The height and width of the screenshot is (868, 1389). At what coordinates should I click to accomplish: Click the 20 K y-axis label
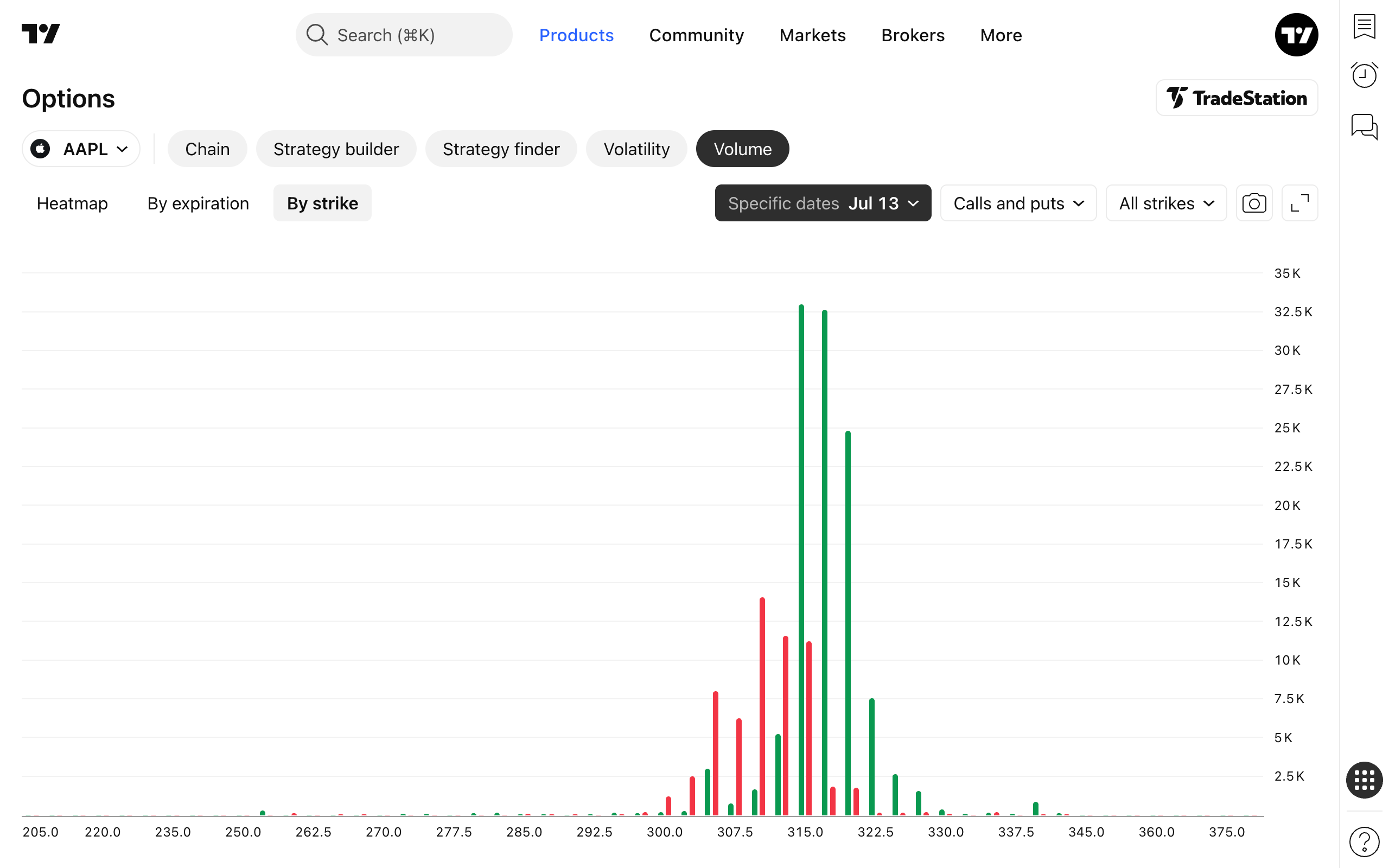point(1287,505)
